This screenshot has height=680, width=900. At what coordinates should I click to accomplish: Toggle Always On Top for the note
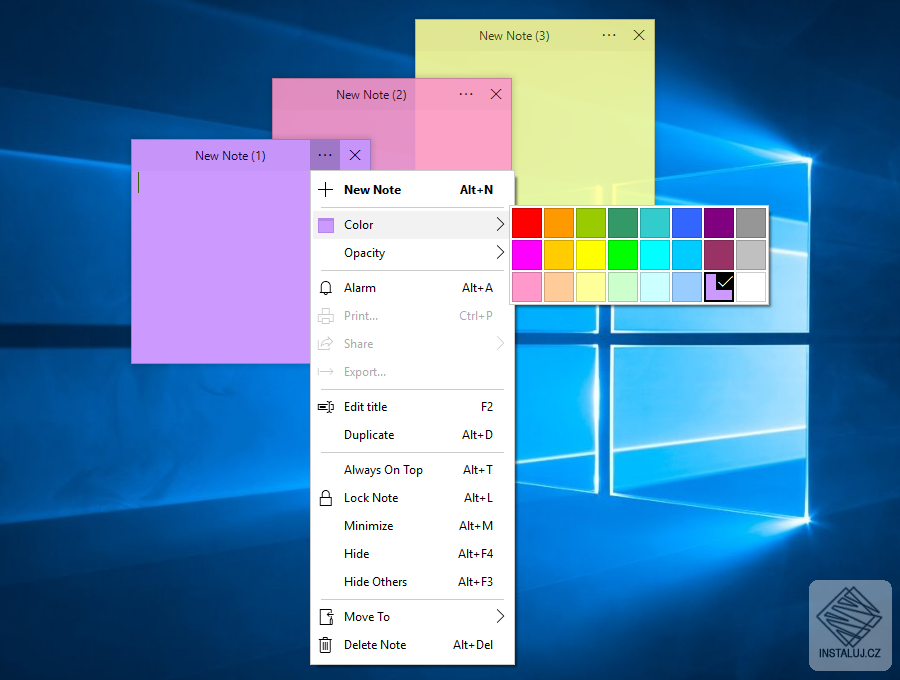coord(383,470)
